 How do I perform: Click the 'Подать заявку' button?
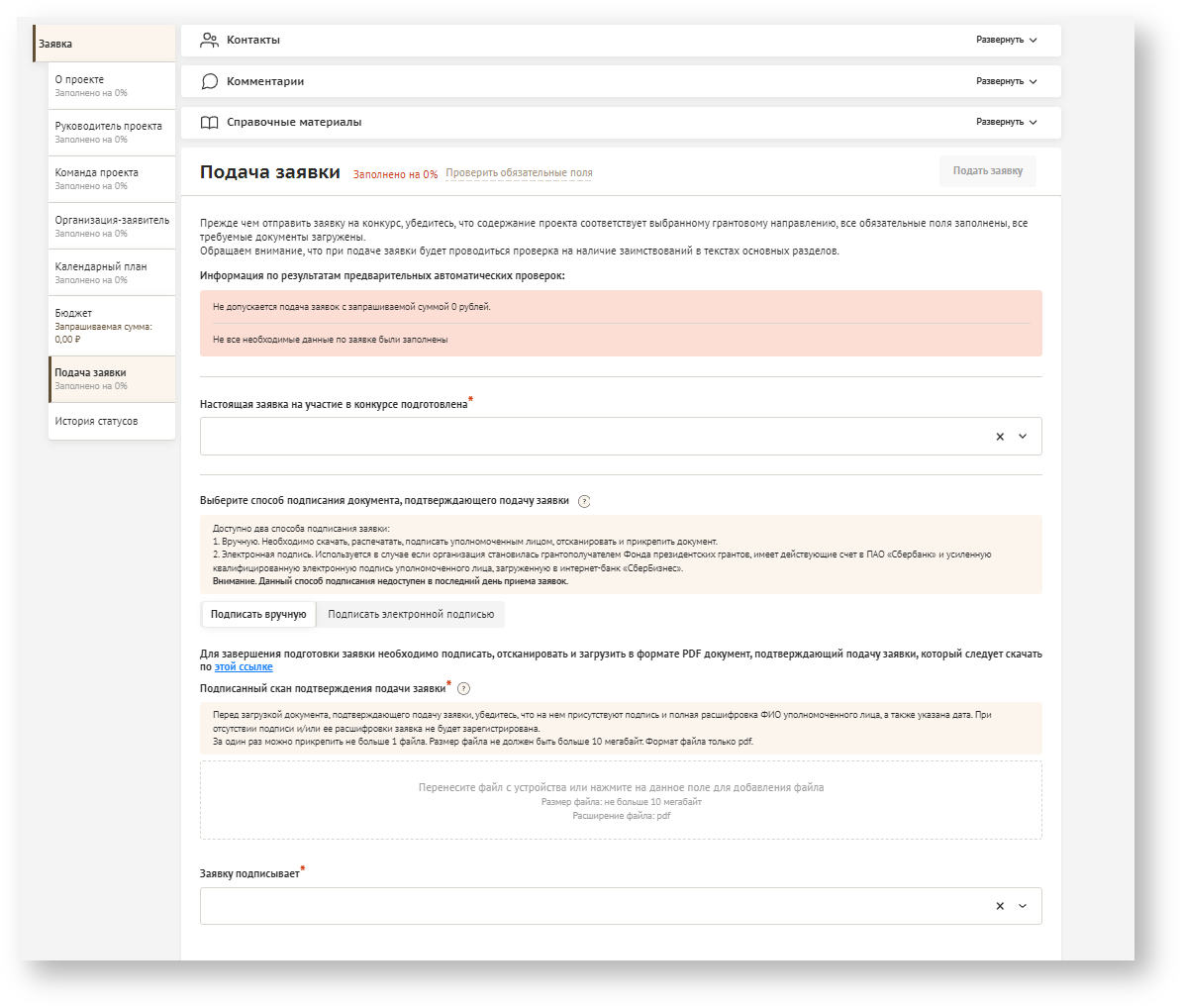pyautogui.click(x=987, y=171)
